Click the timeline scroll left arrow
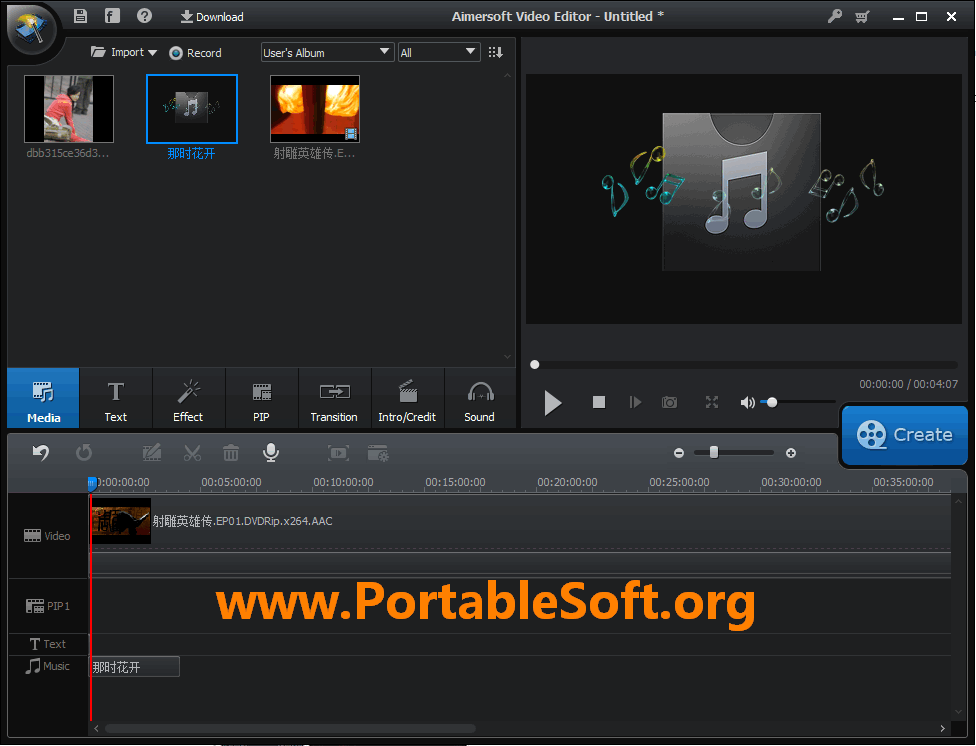This screenshot has height=746, width=976. pos(96,728)
